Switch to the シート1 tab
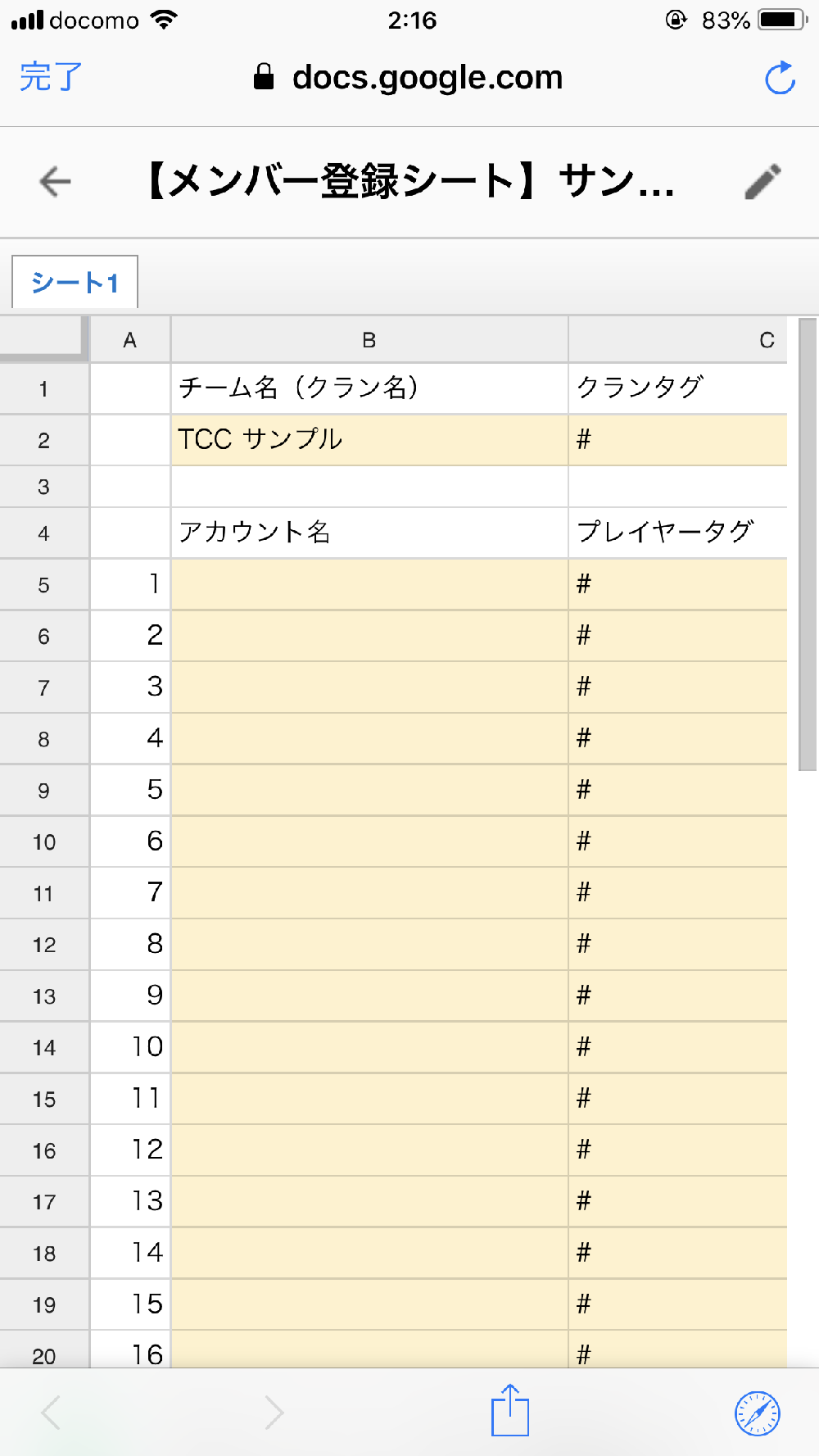 pyautogui.click(x=75, y=283)
